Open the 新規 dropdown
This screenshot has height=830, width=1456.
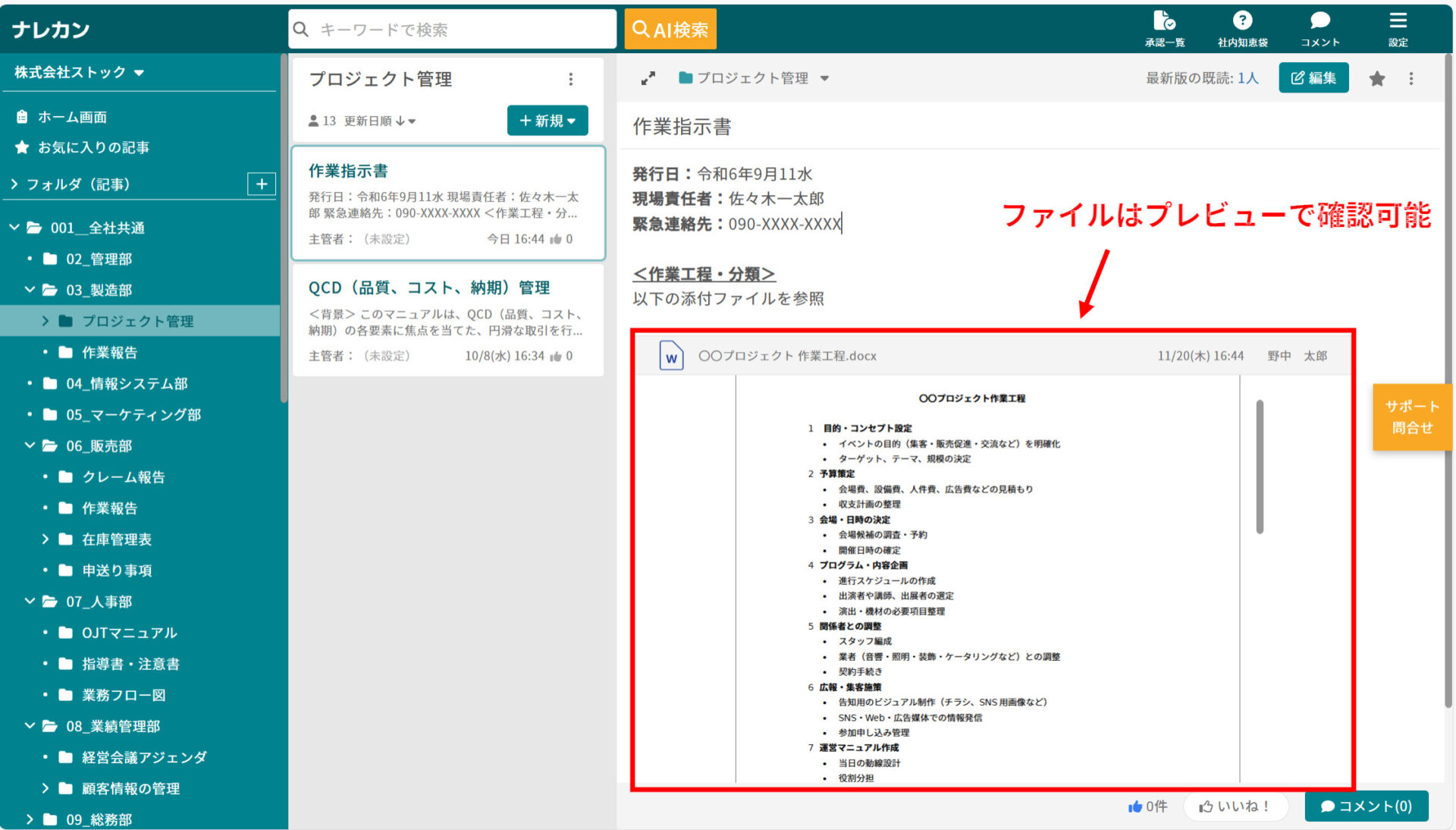548,120
